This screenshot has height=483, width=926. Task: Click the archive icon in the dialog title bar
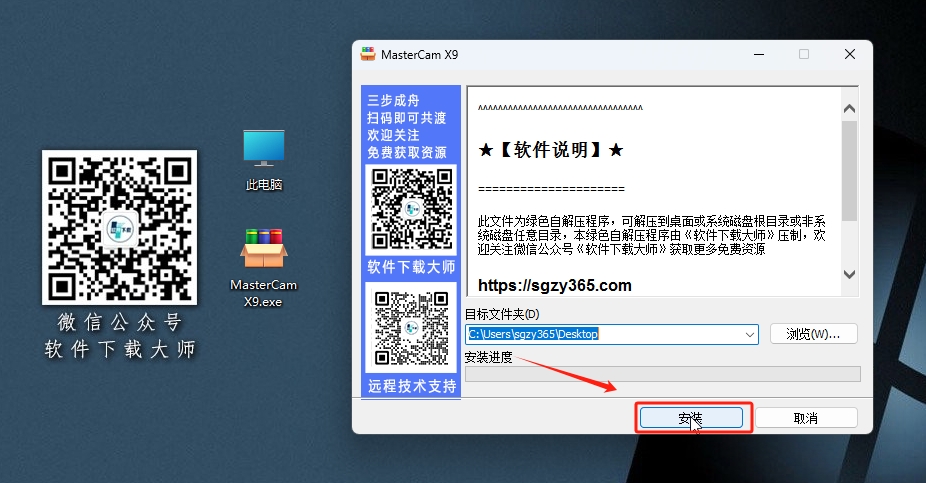click(x=368, y=54)
